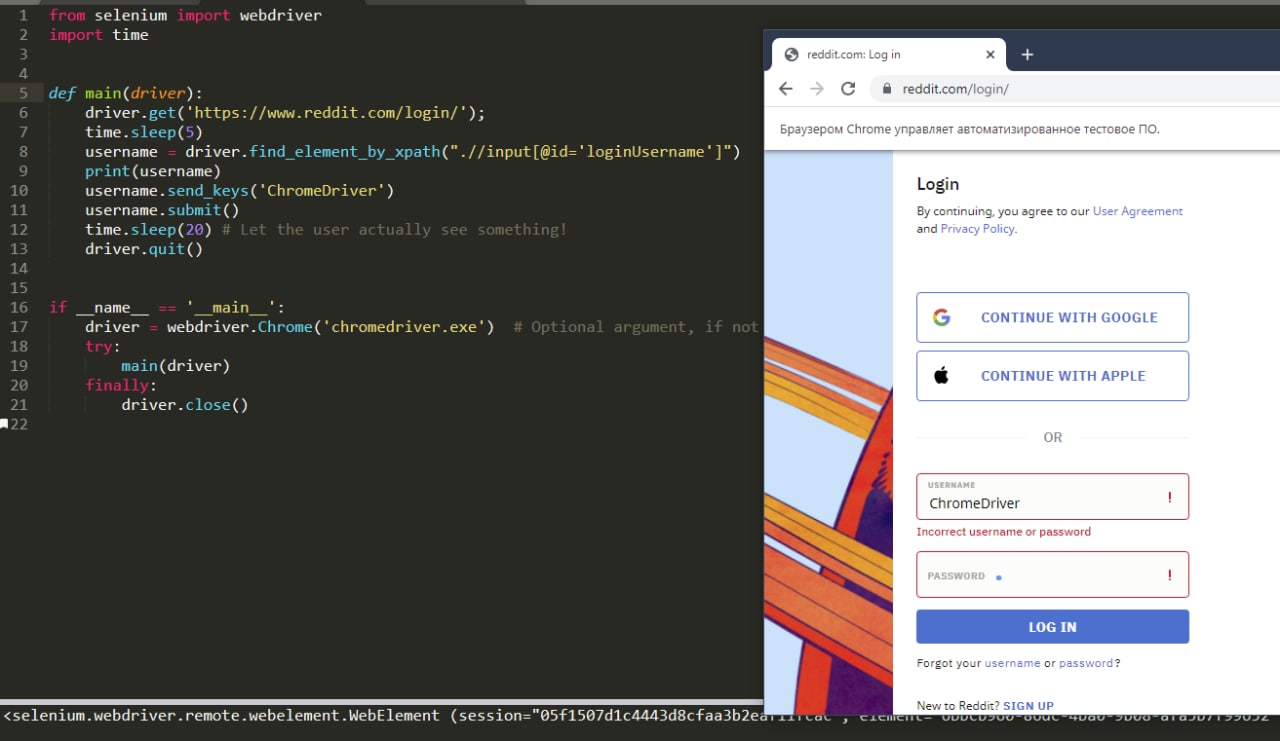Screen dimensions: 1280x741
Task: Focus the Username field containing ChromeDriver
Action: (1053, 496)
